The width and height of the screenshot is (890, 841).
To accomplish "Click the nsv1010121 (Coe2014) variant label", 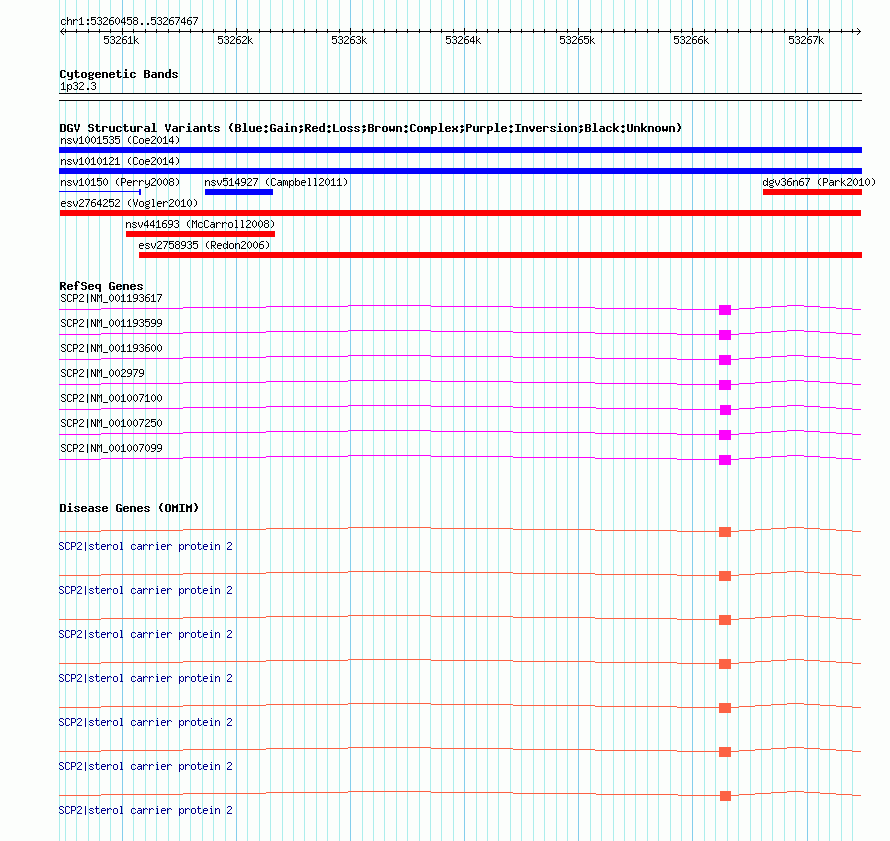I will point(120,161).
